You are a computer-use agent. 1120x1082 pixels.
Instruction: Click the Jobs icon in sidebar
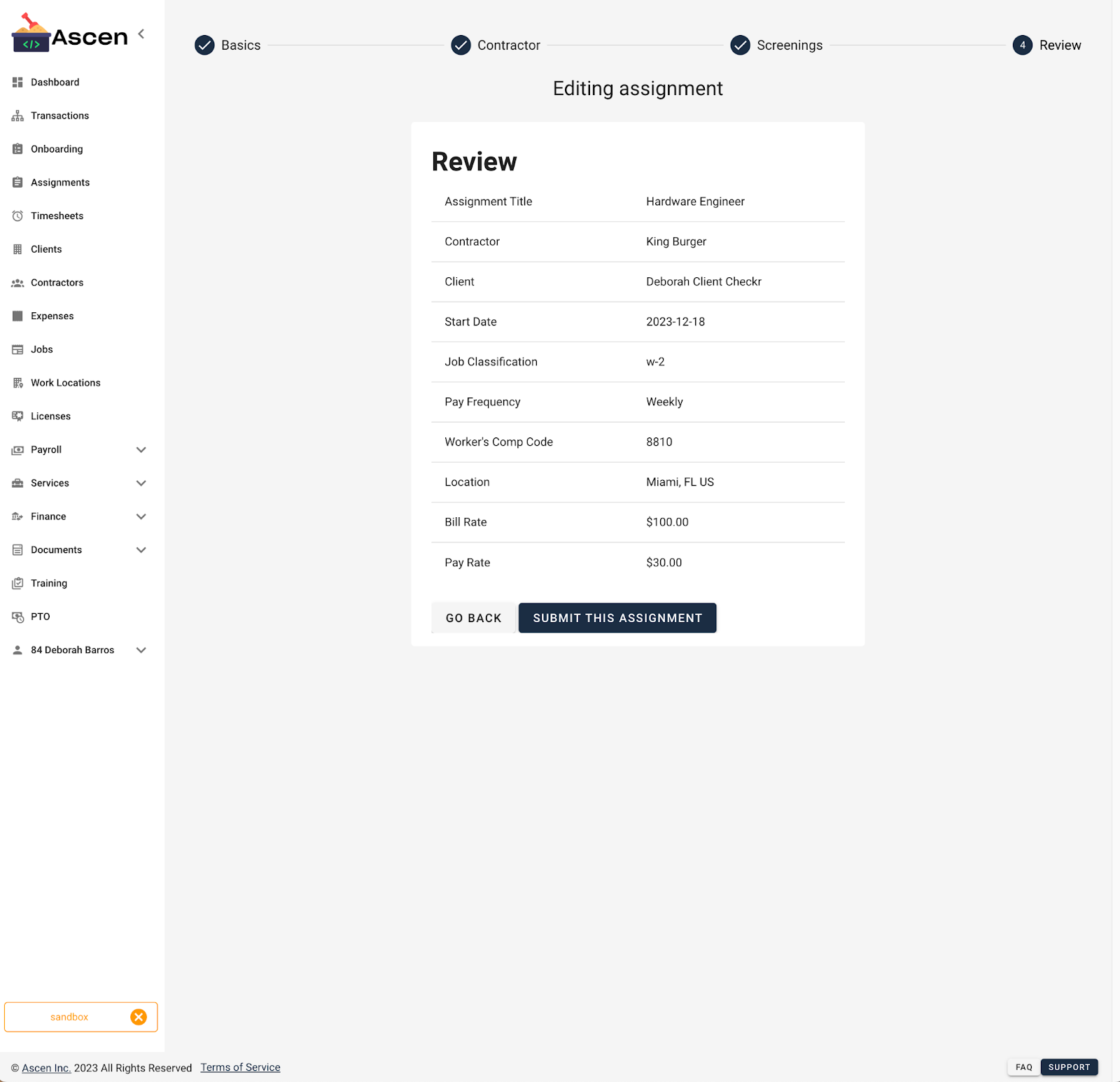click(x=17, y=349)
